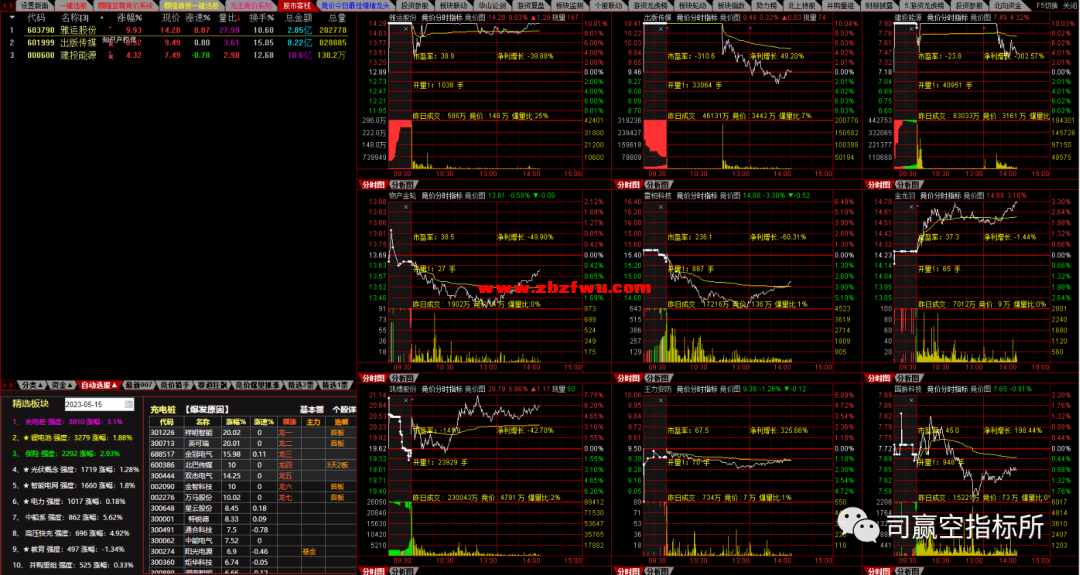Select the 锂电池 sector entry

[73, 437]
